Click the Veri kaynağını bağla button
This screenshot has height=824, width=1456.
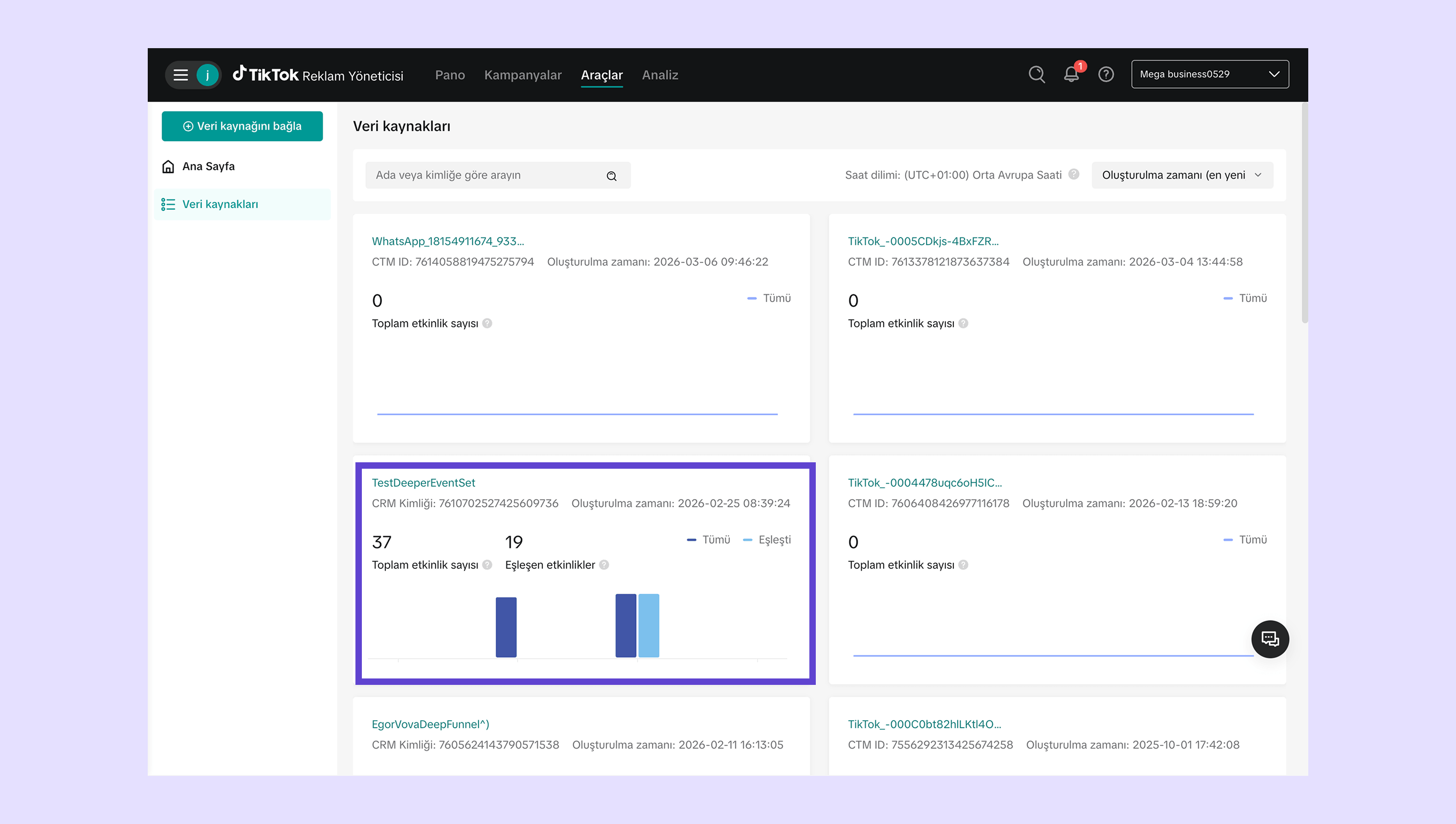point(242,126)
